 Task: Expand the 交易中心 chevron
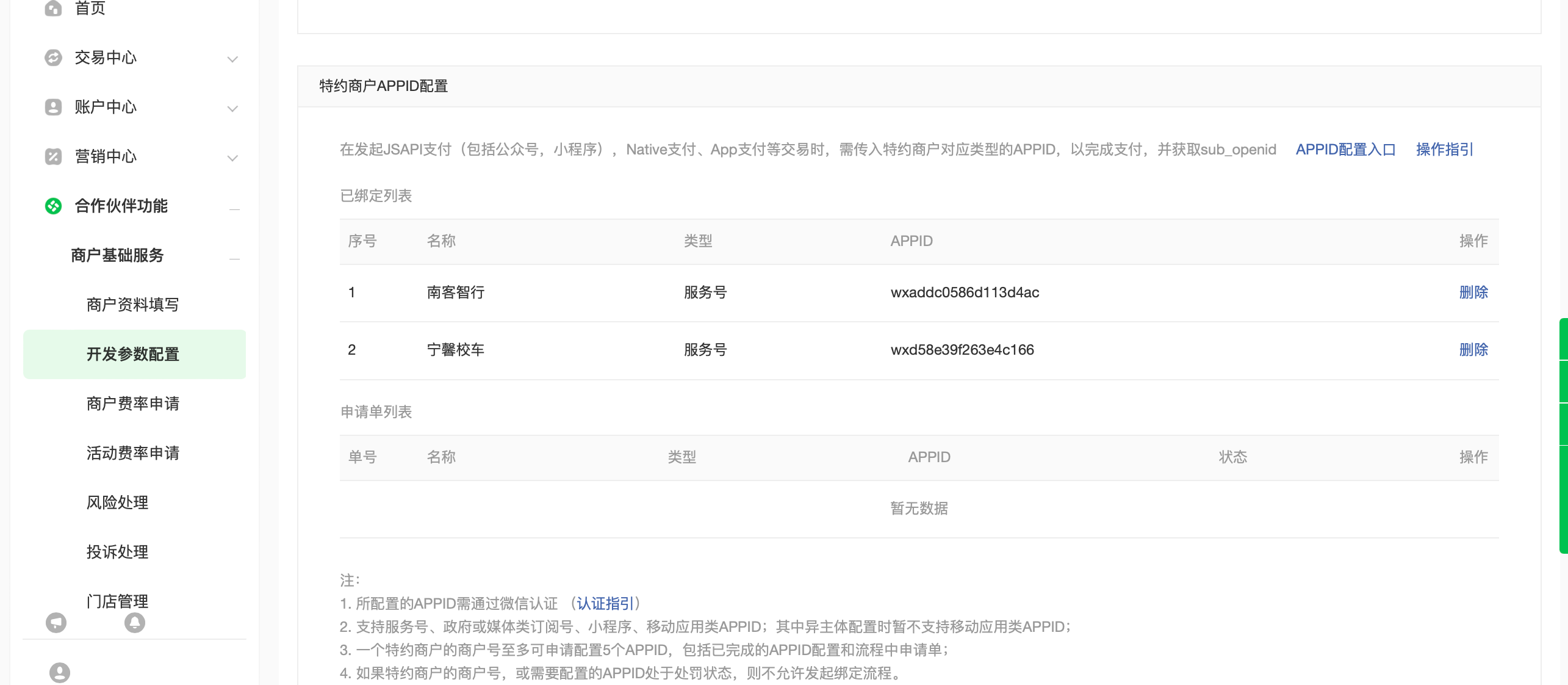(232, 59)
